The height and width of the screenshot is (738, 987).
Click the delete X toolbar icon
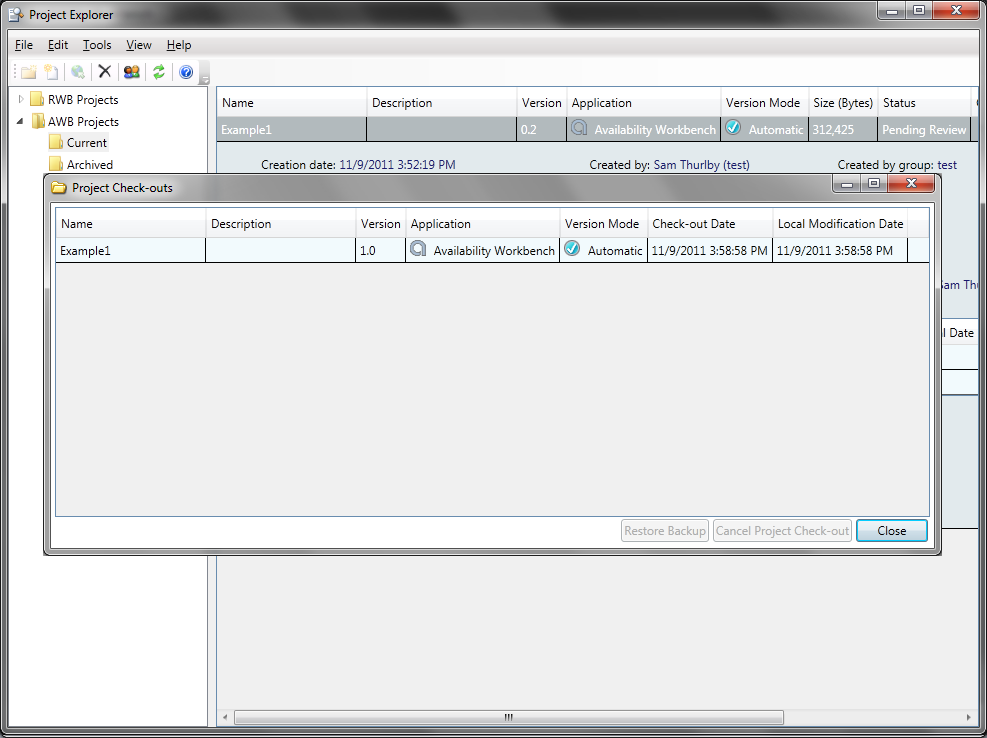[x=104, y=72]
